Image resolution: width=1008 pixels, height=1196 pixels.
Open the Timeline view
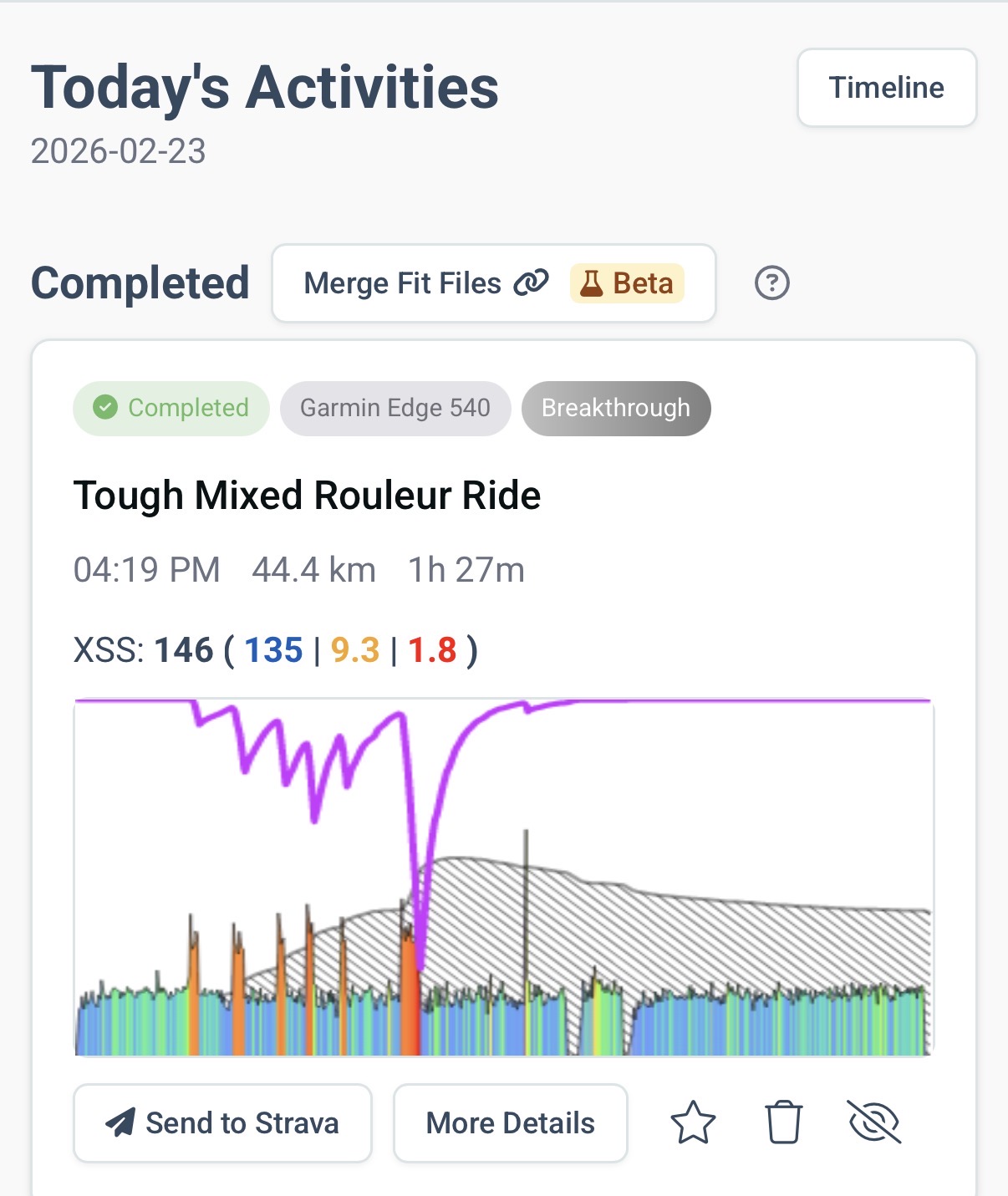tap(886, 88)
